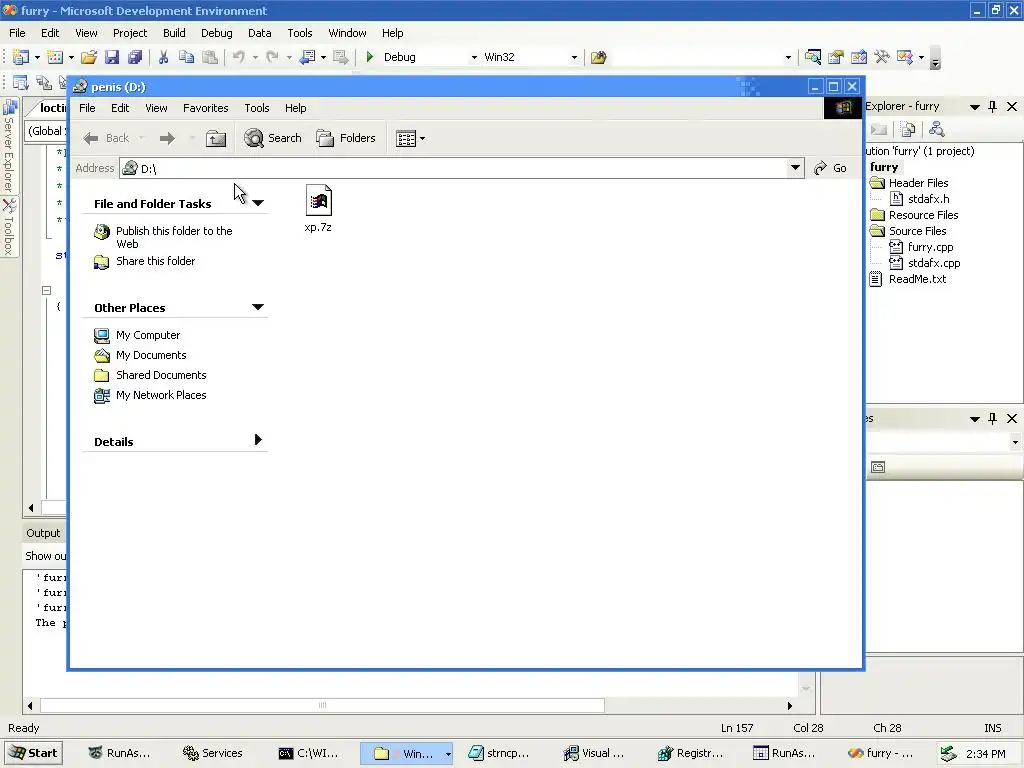Open Explorer's Tools menu
Image resolution: width=1024 pixels, height=768 pixels.
coord(257,108)
